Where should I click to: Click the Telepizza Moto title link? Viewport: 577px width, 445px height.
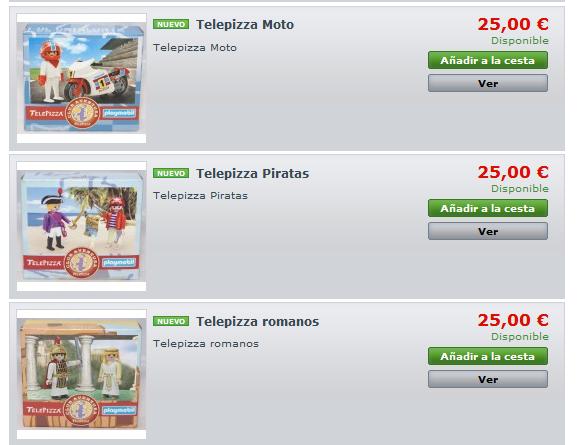pos(245,25)
